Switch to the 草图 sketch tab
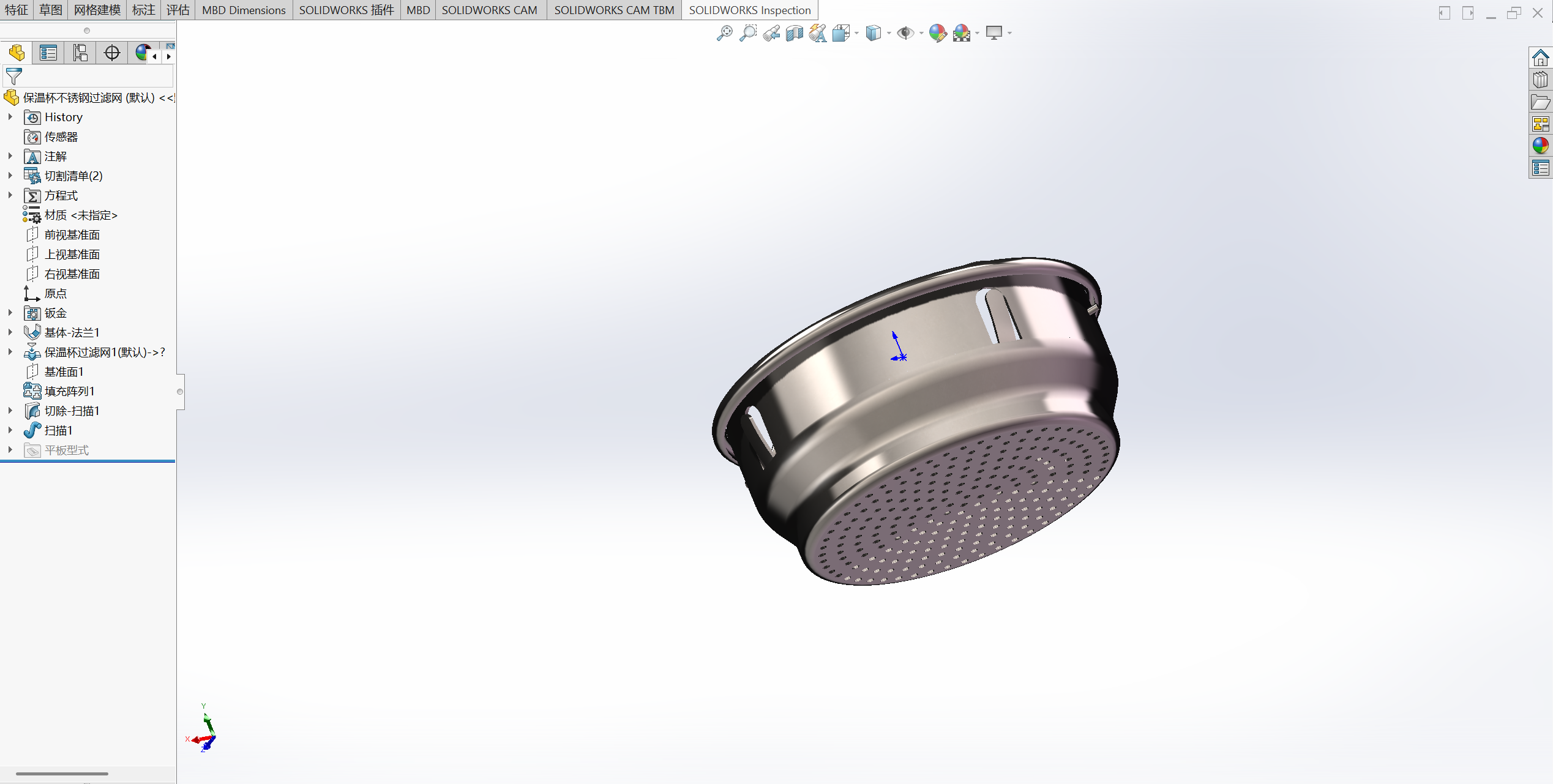 point(51,10)
